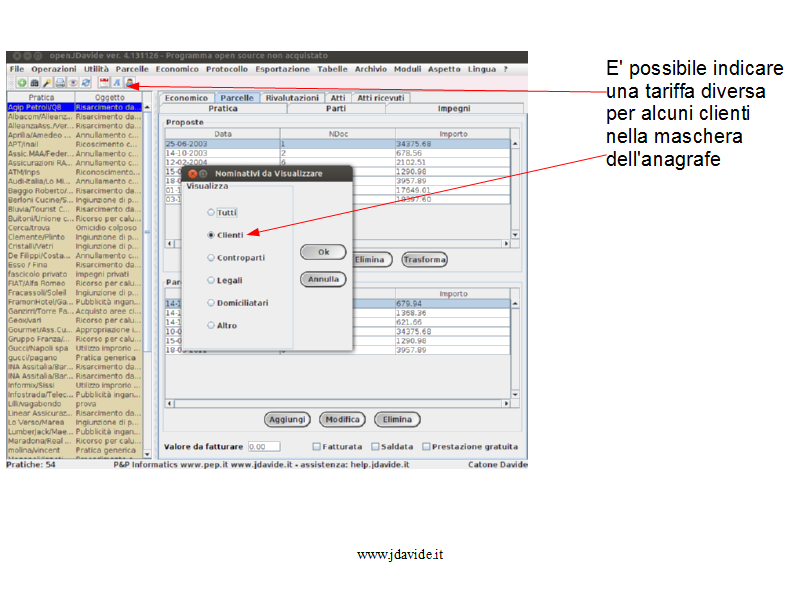Select the FIAT/Alfa Romeo row
The height and width of the screenshot is (600, 800).
(x=74, y=284)
